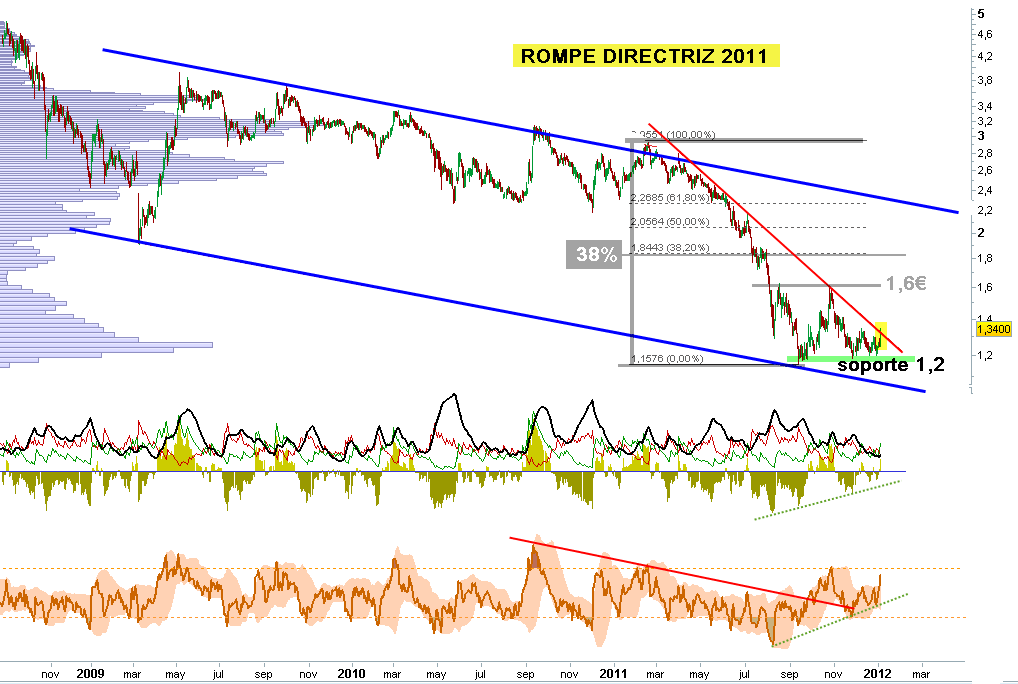
Task: Click price axis value '2,8'
Action: (985, 153)
